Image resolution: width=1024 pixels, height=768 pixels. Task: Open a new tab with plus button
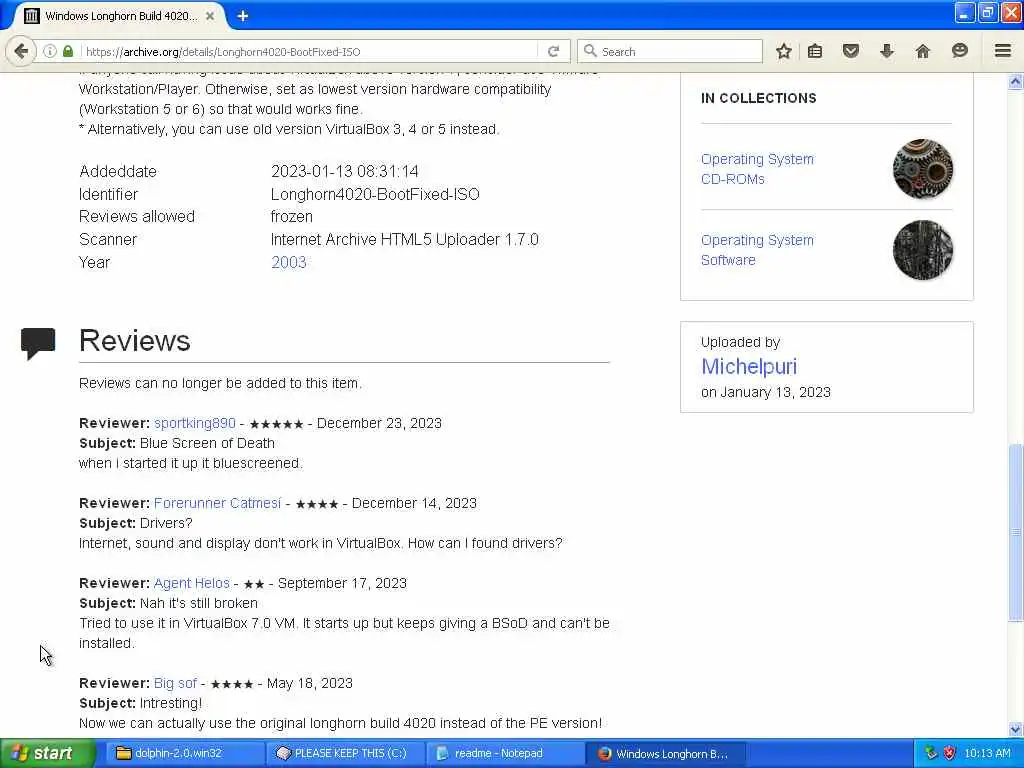(242, 16)
